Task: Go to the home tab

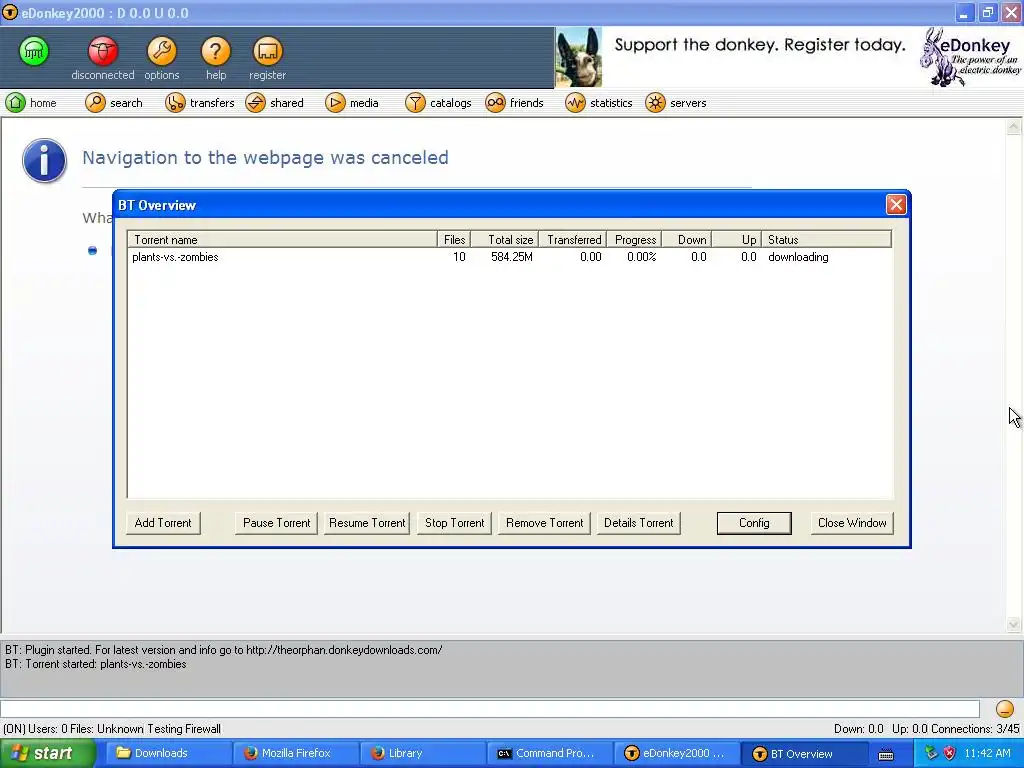Action: [31, 103]
